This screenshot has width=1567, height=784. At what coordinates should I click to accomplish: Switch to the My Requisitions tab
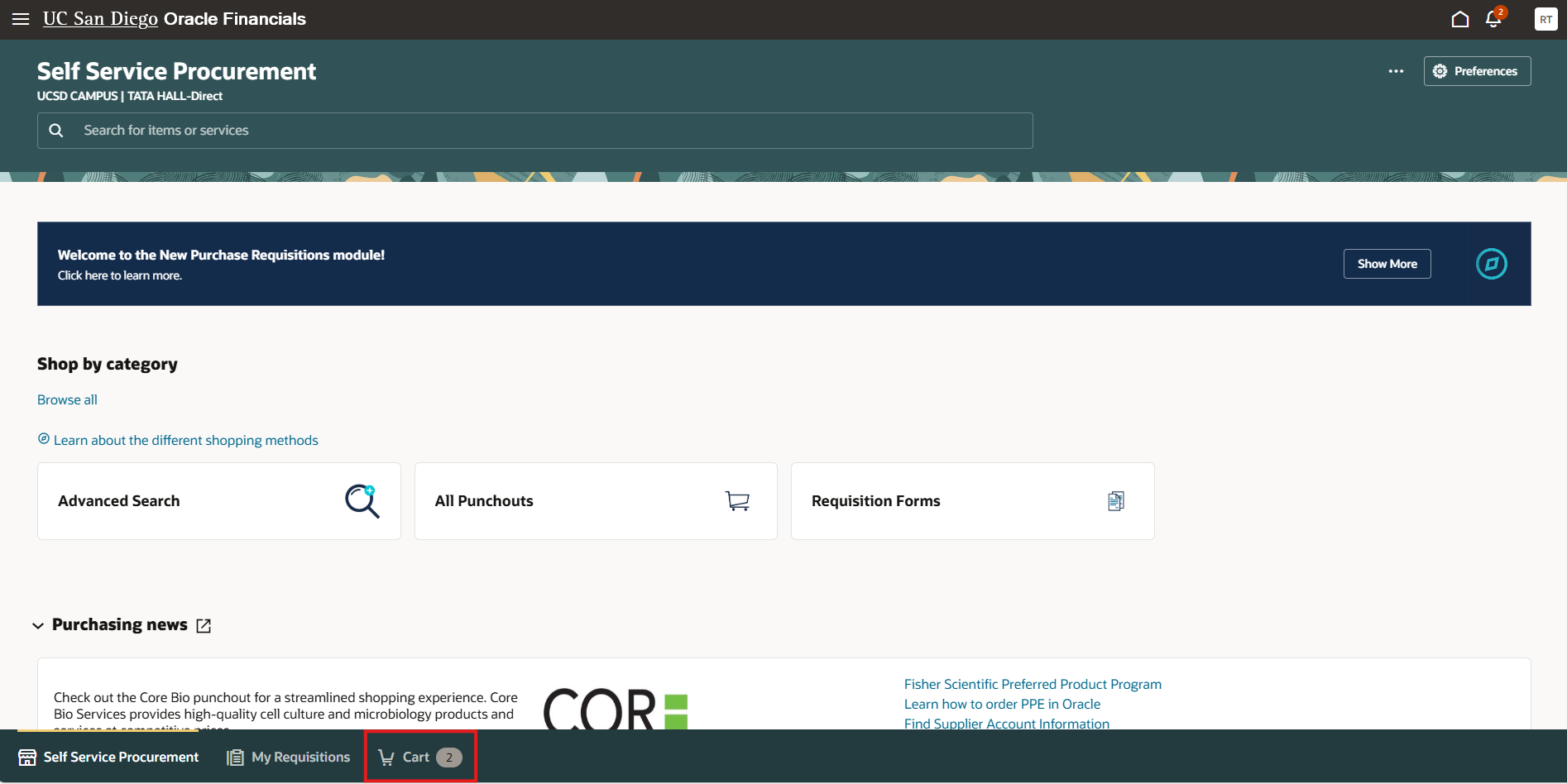[x=289, y=757]
